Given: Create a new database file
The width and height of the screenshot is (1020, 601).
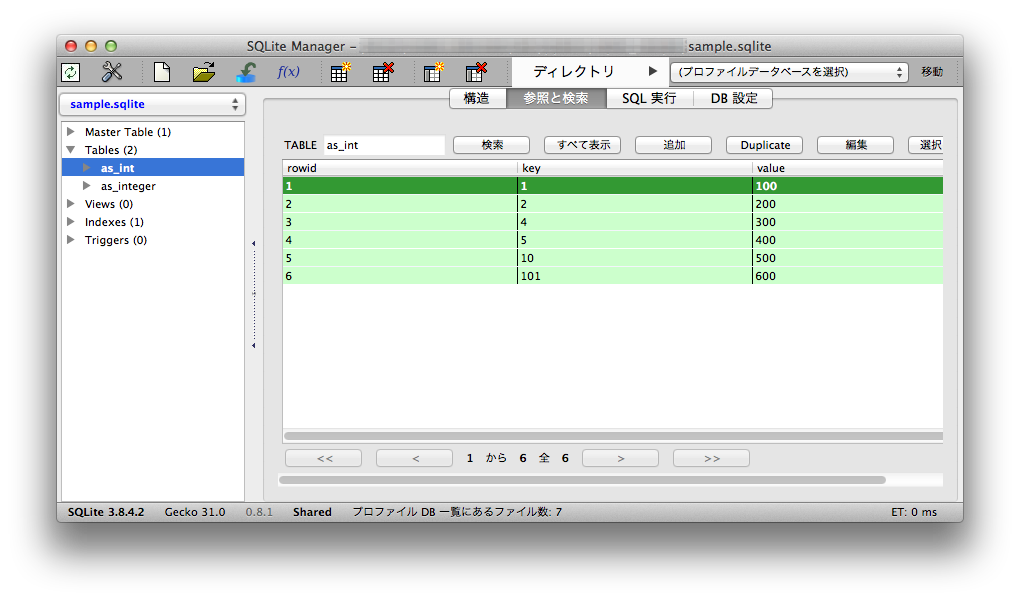Looking at the screenshot, I should coord(162,71).
